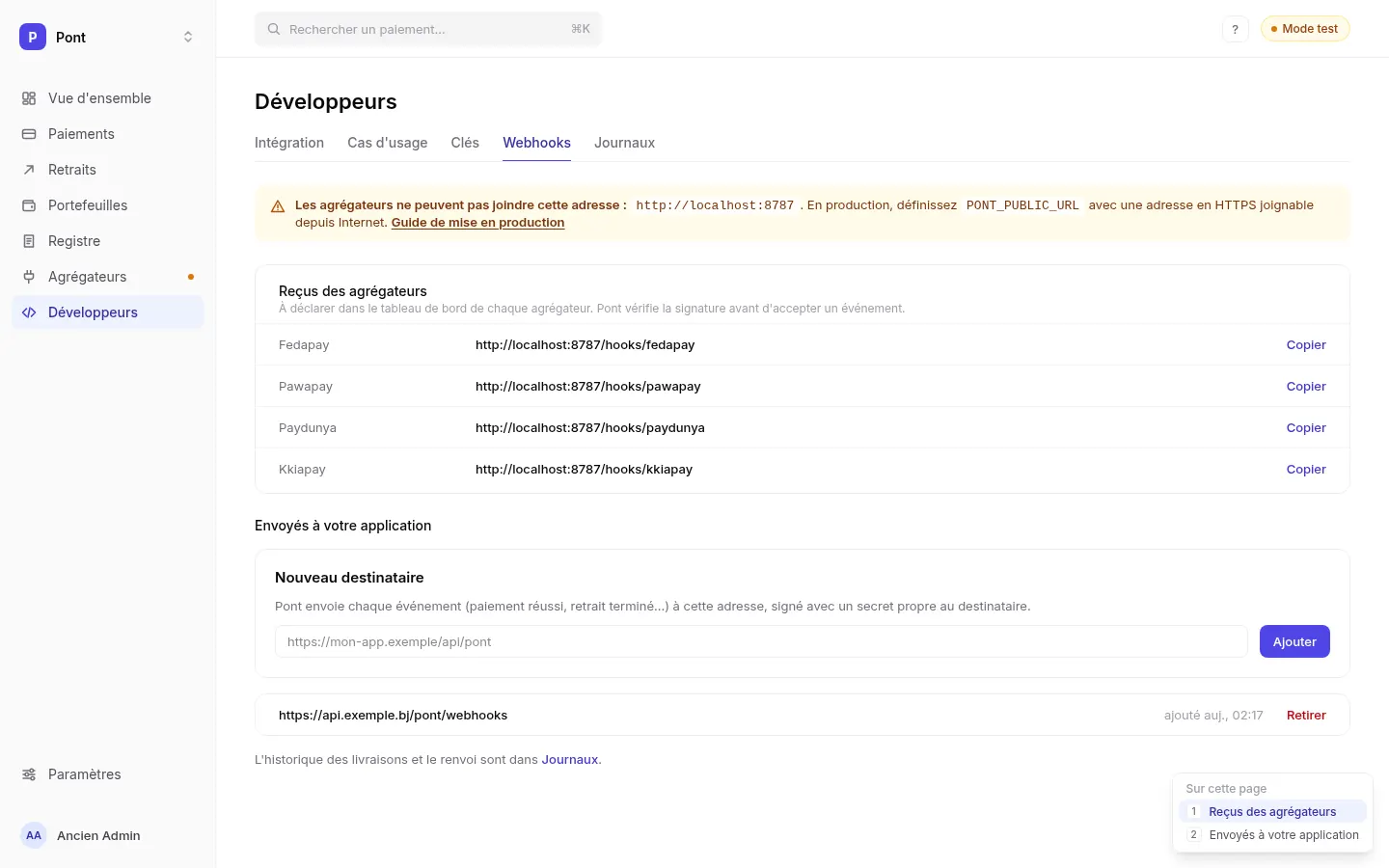This screenshot has height=868, width=1389.
Task: Go to Paiements in the sidebar
Action: click(108, 134)
